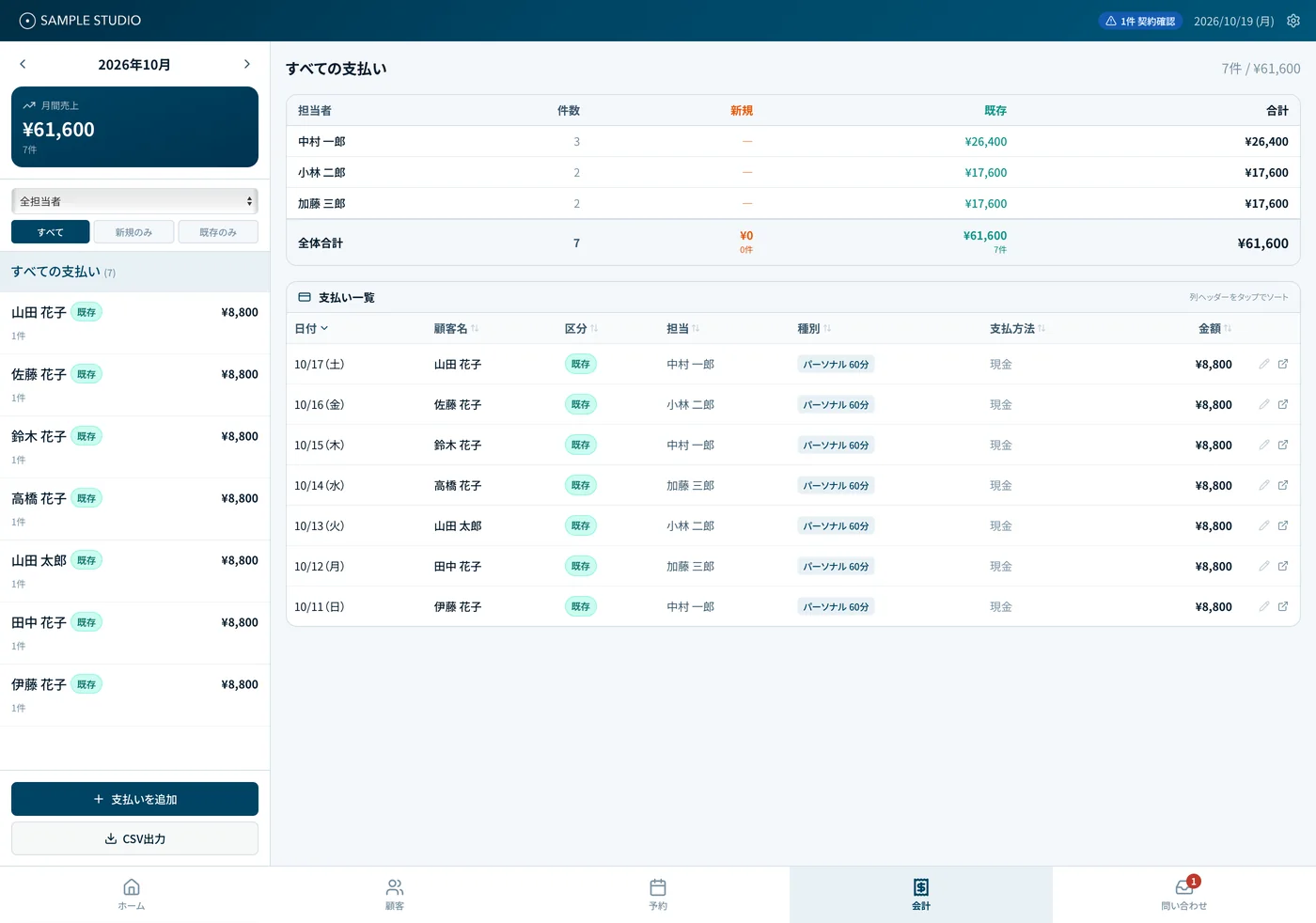Image resolution: width=1316 pixels, height=923 pixels.
Task: Click the 支払いを追加 button
Action: [134, 799]
